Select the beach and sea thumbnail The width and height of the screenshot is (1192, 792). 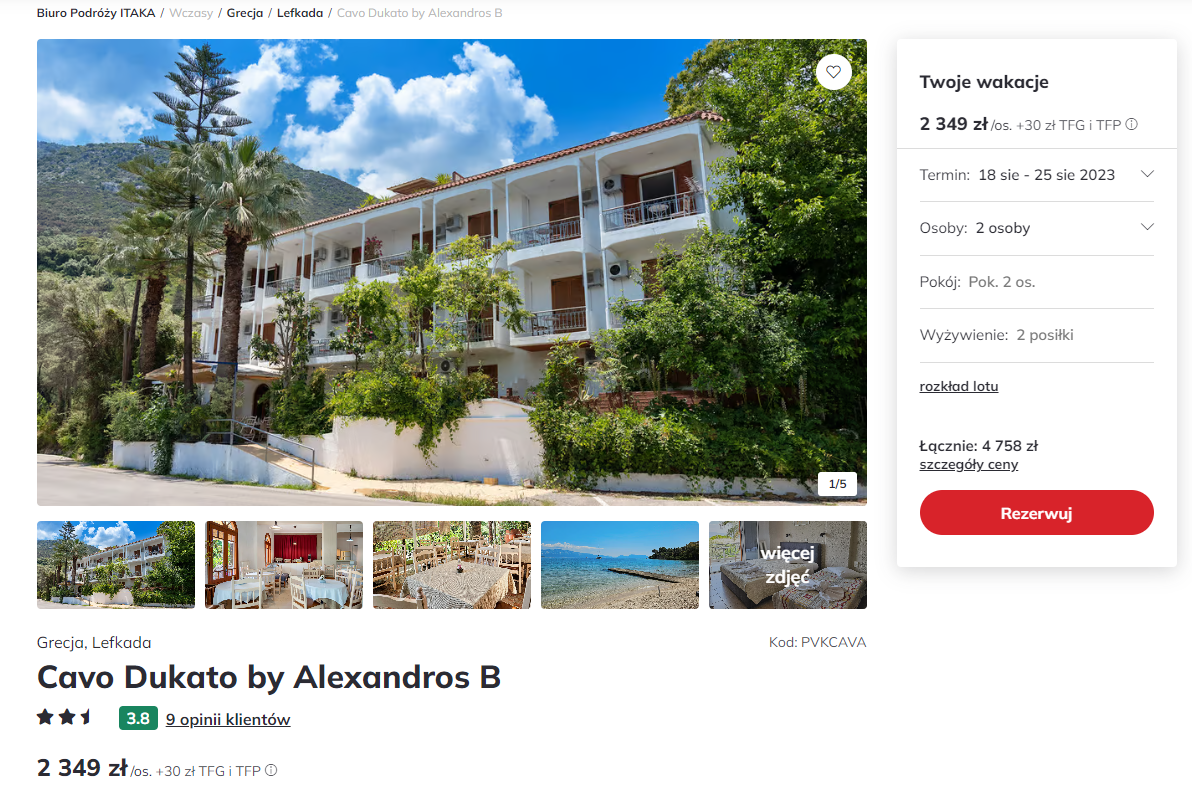tap(620, 565)
